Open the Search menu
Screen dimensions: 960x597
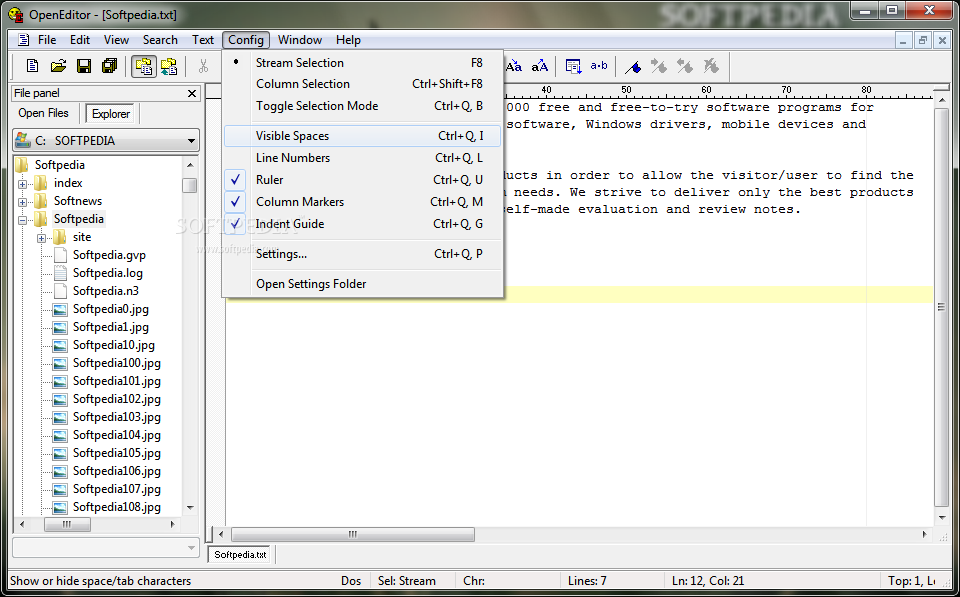[x=160, y=40]
